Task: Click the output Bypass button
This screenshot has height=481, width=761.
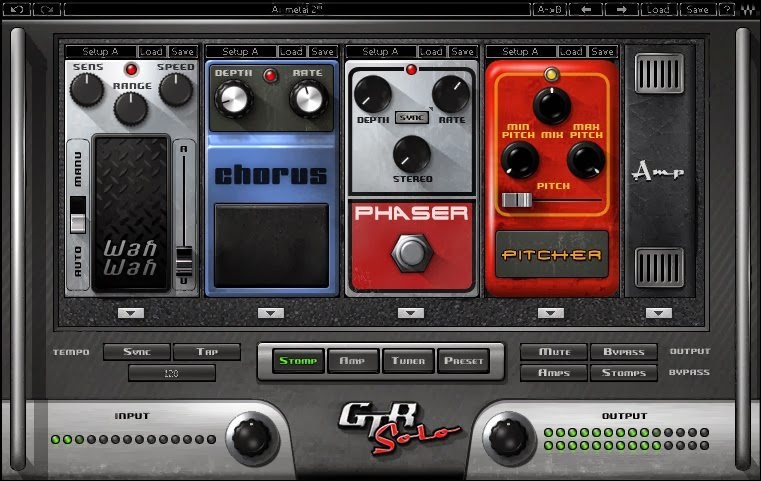Action: click(x=624, y=351)
